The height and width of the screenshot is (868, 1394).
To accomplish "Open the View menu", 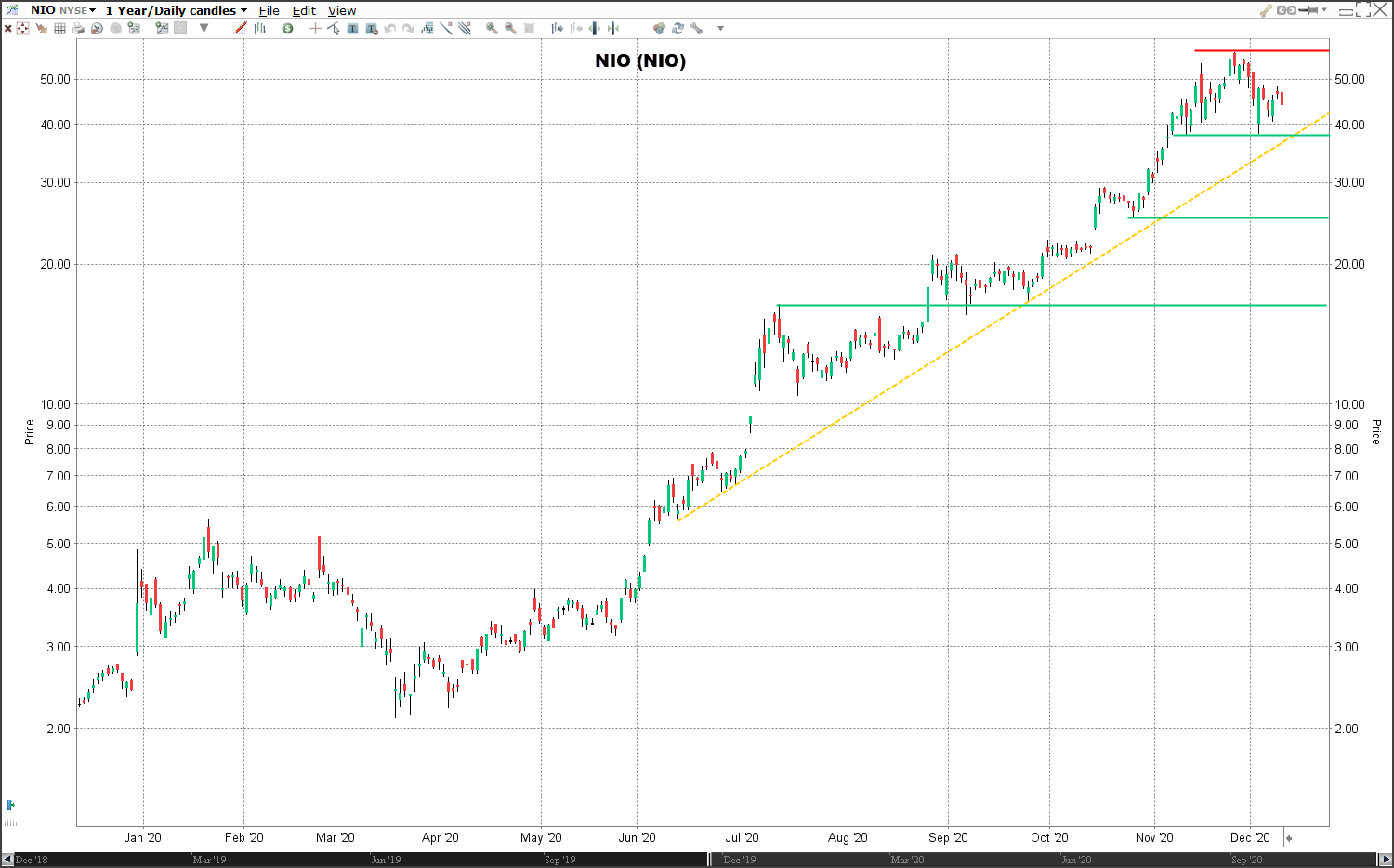I will [x=342, y=11].
